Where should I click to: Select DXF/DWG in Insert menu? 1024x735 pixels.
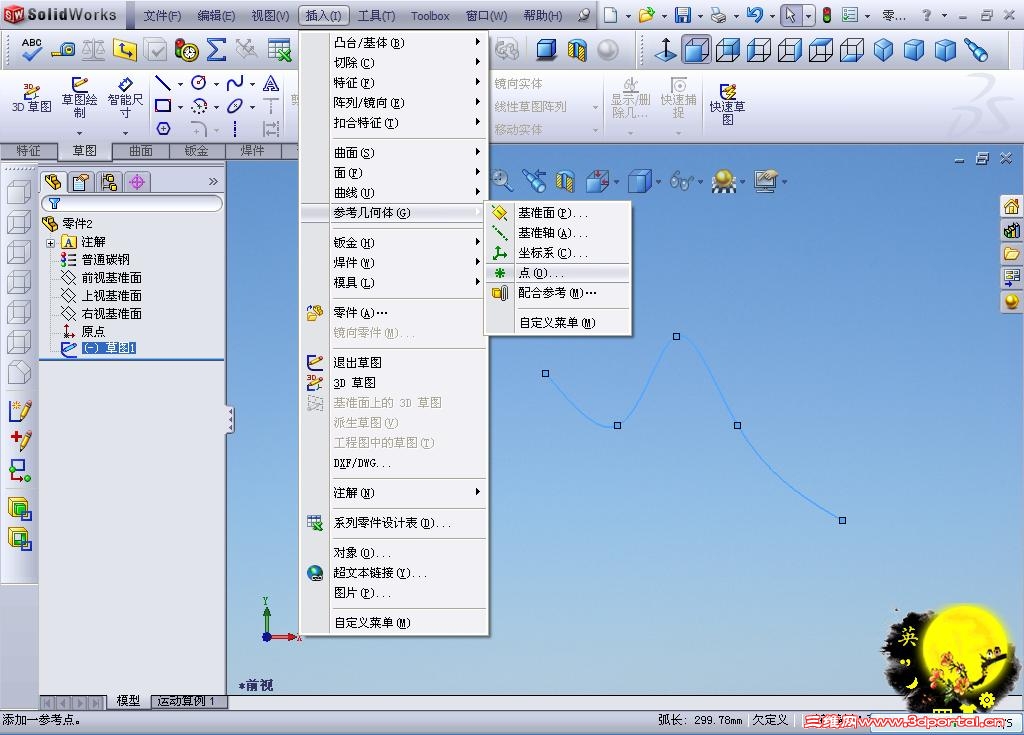(394, 463)
